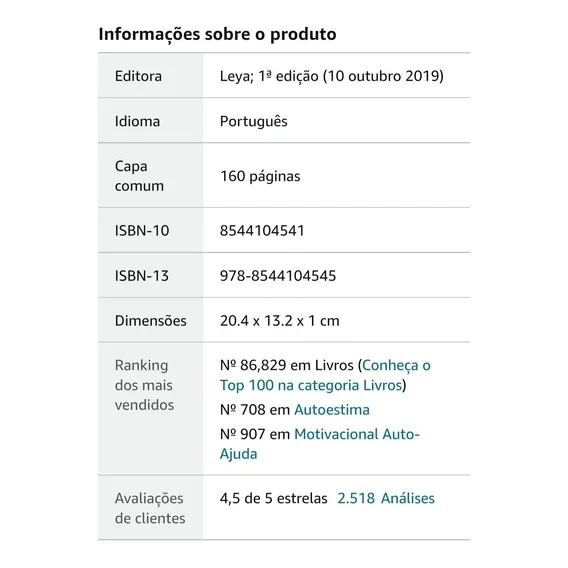
Task: Select the Avaliações de clientes label
Action: pyautogui.click(x=150, y=508)
